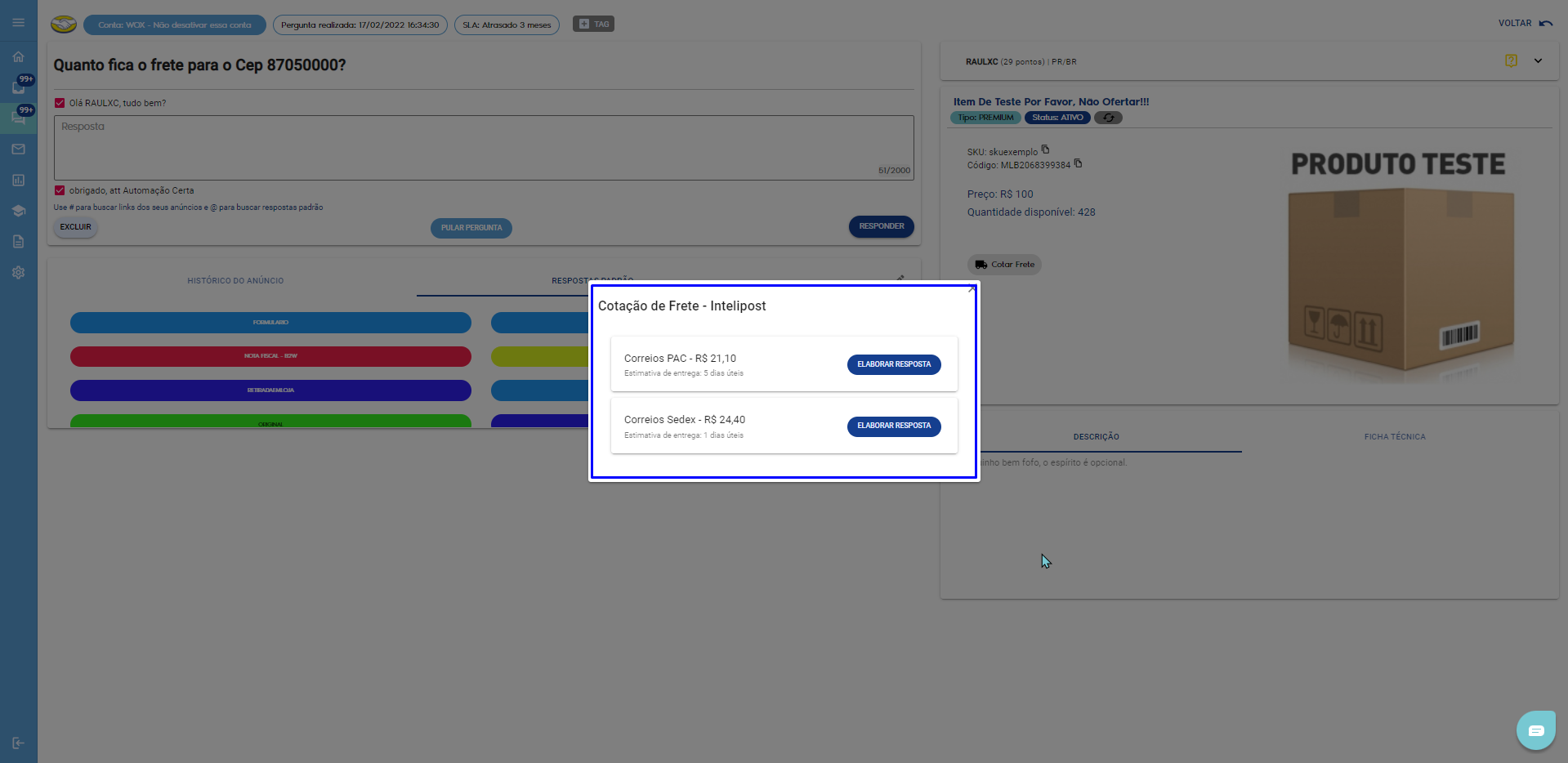Screen dimensions: 1568x763
Task: Click Elaborar Resposta for Correios Sedex
Action: [x=894, y=426]
